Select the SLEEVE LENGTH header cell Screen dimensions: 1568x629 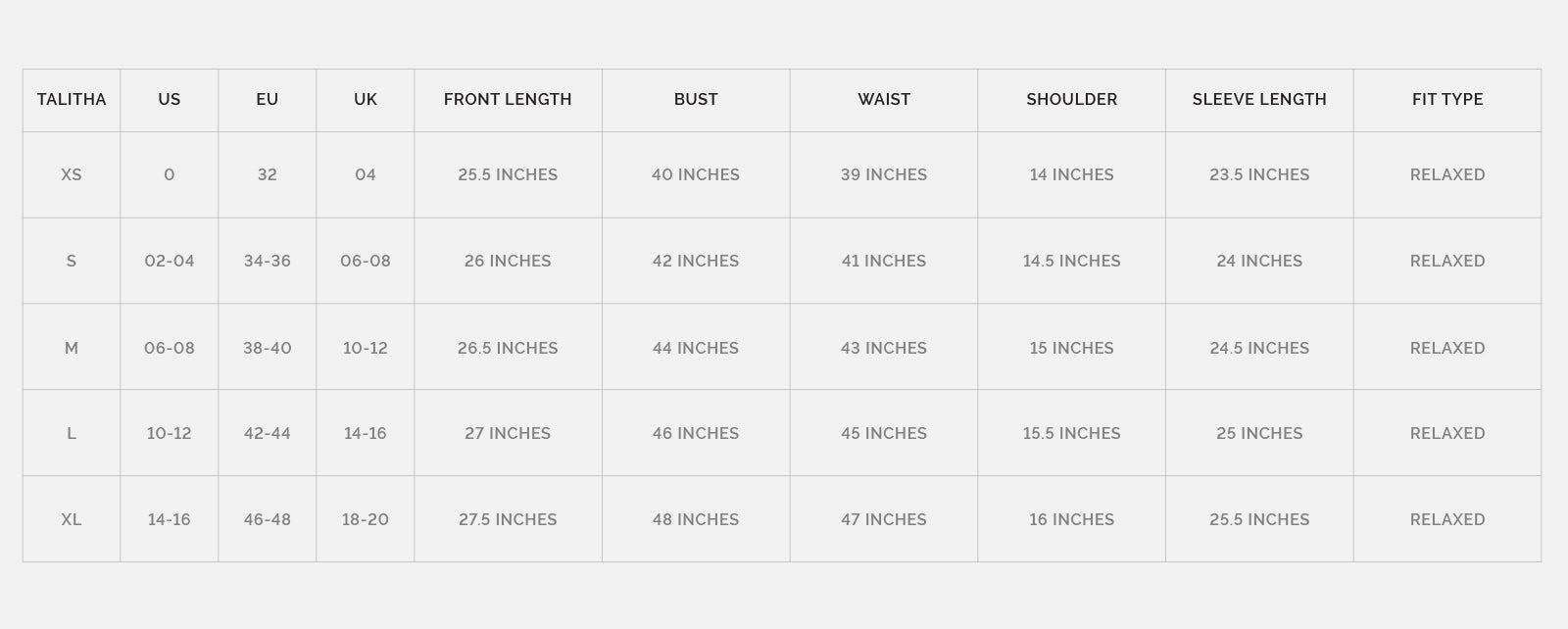coord(1259,99)
